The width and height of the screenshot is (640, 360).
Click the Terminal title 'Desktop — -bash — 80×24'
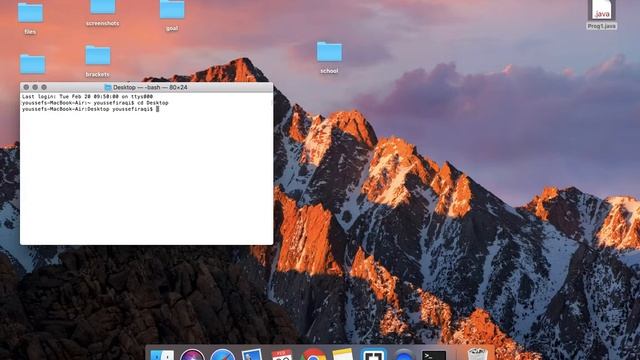tap(150, 87)
